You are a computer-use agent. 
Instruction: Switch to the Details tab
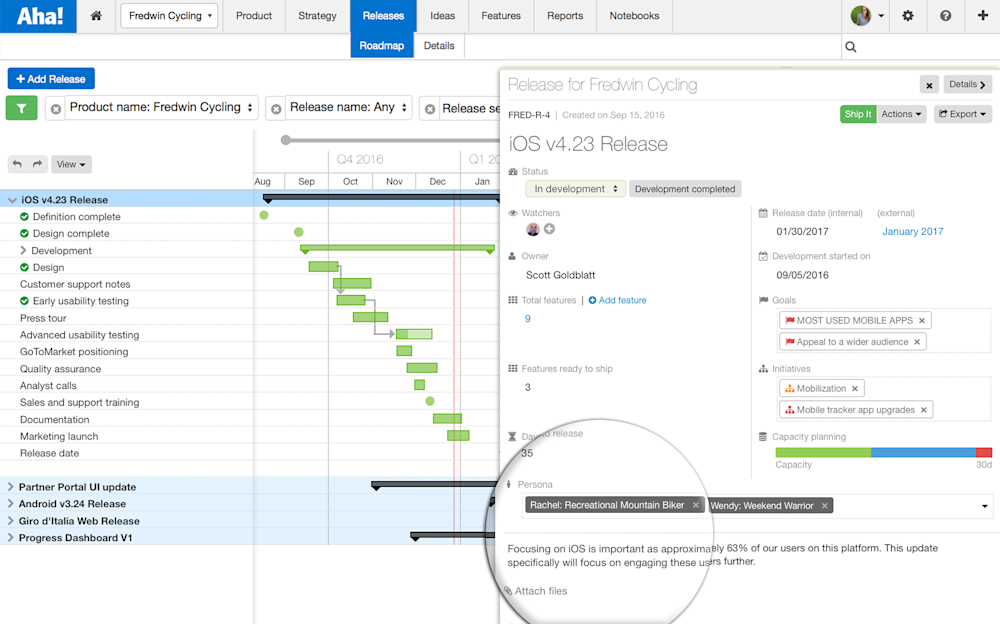(439, 46)
